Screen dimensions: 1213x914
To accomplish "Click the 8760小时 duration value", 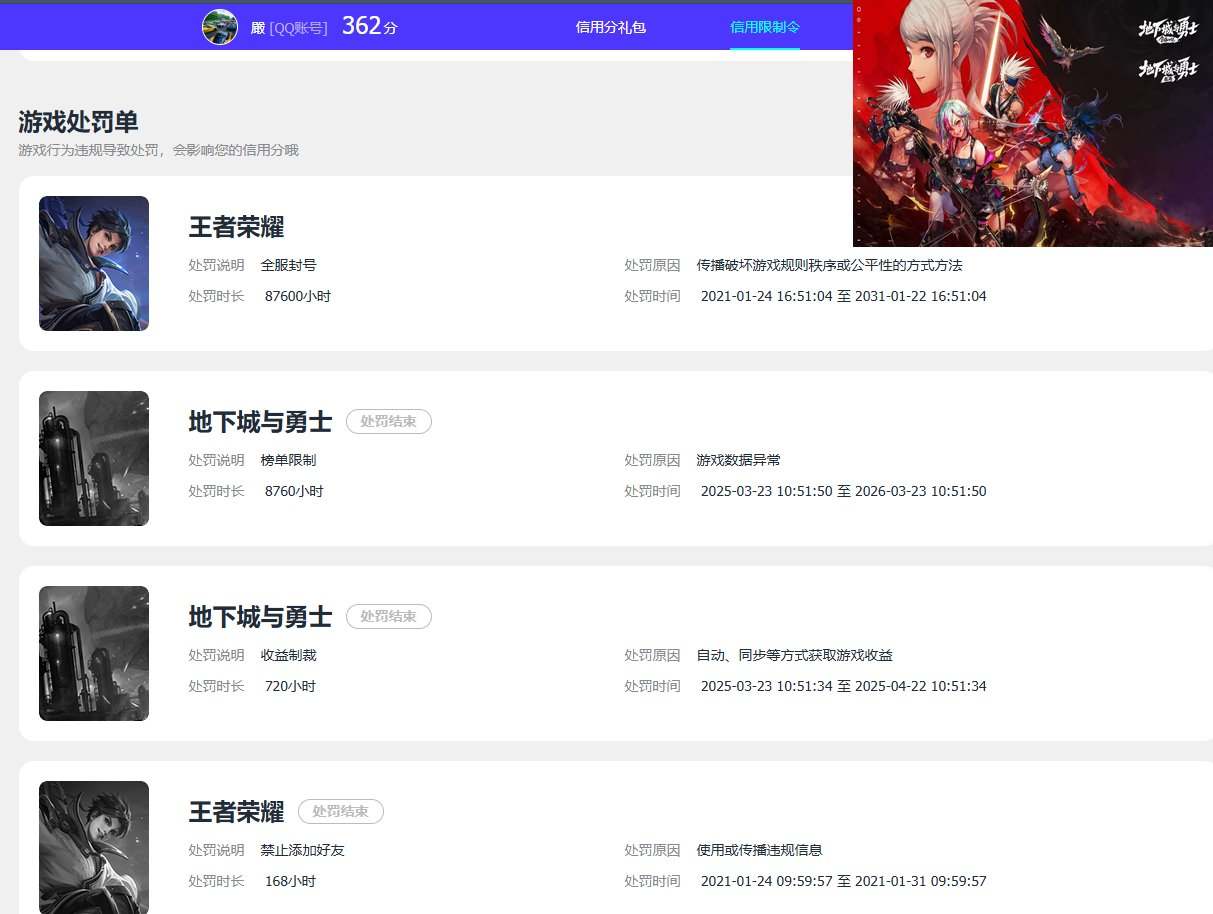I will [x=294, y=491].
